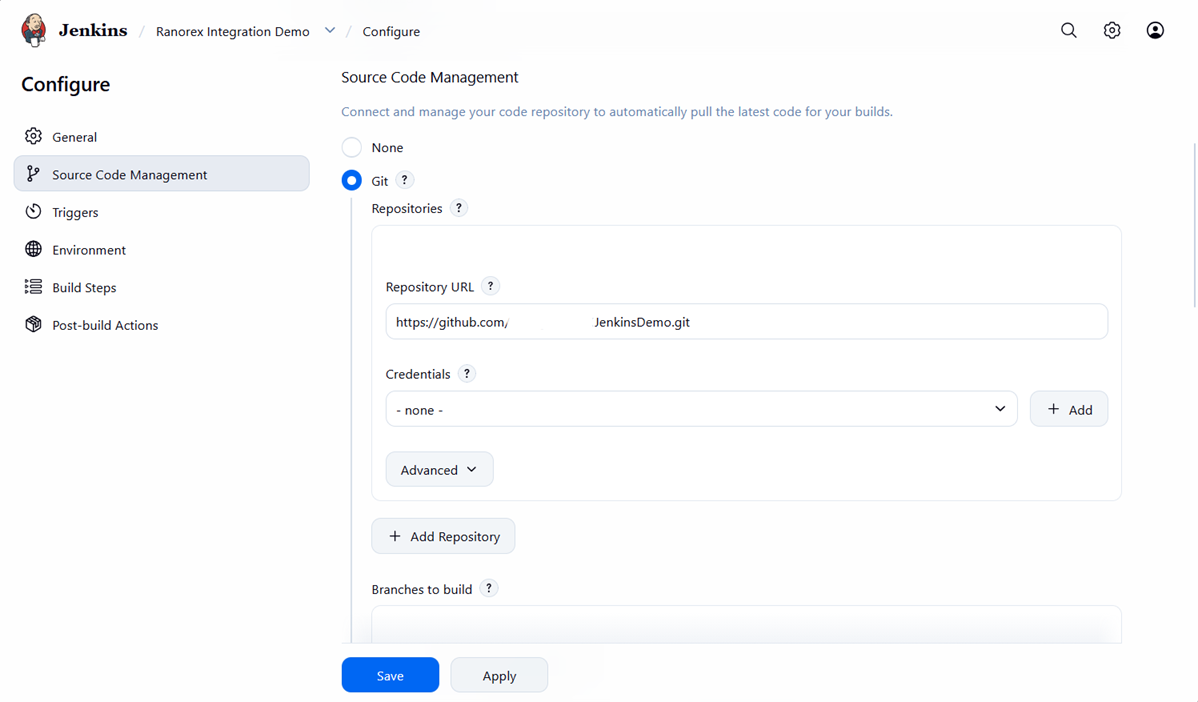The width and height of the screenshot is (1198, 702).
Task: Open help for Repositories
Action: click(x=458, y=208)
